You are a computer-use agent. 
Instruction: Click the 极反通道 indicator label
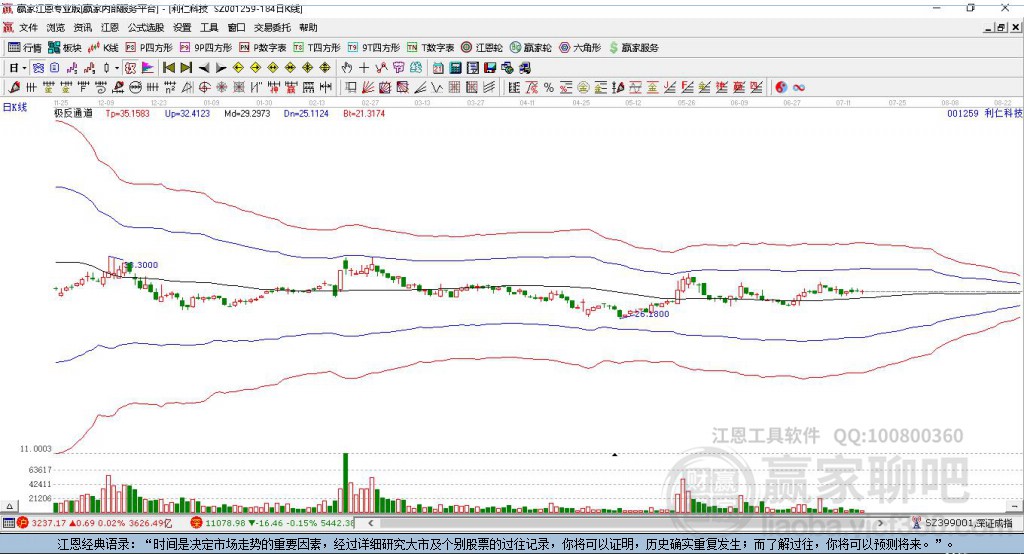point(73,113)
